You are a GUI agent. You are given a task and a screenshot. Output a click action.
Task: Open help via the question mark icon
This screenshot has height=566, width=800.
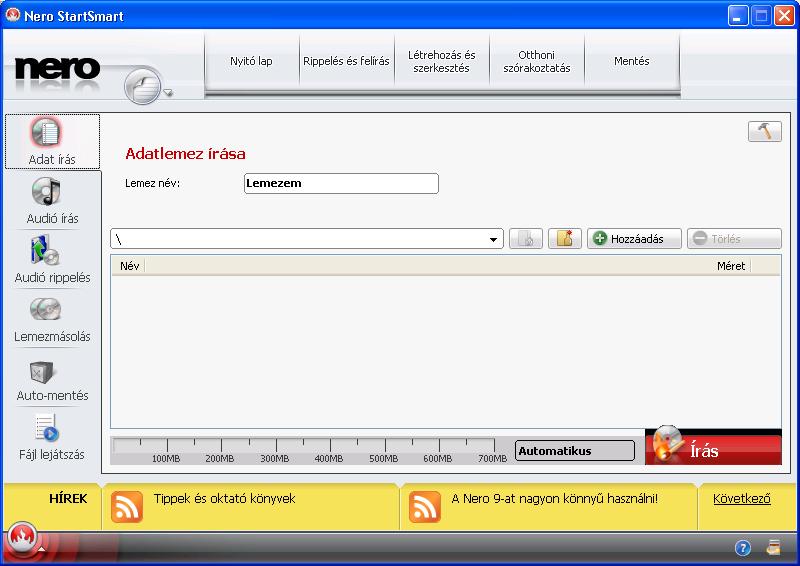[x=742, y=548]
